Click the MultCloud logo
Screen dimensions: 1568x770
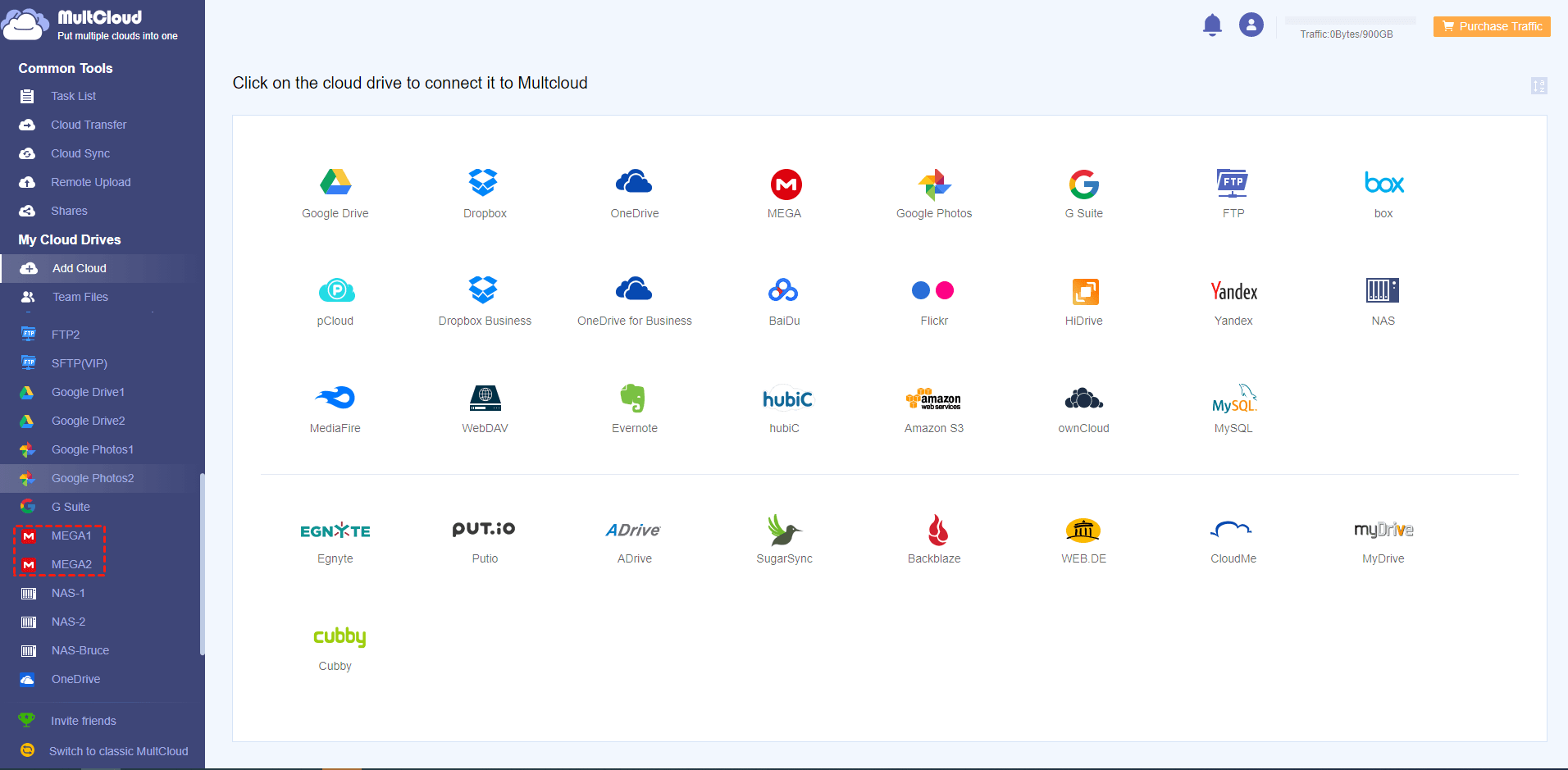pos(90,25)
